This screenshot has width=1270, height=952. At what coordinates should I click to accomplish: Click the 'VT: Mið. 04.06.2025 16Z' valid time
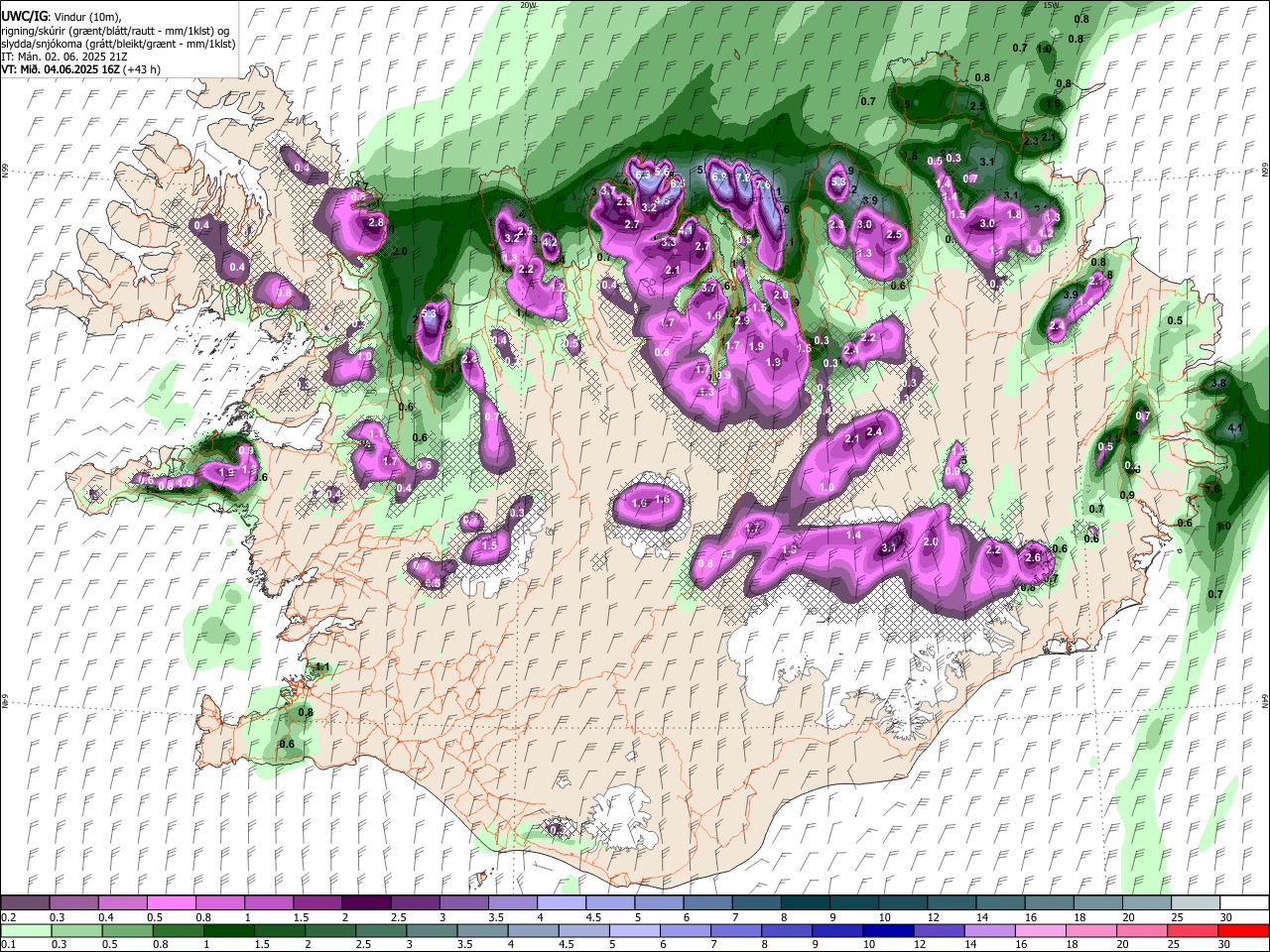point(60,69)
